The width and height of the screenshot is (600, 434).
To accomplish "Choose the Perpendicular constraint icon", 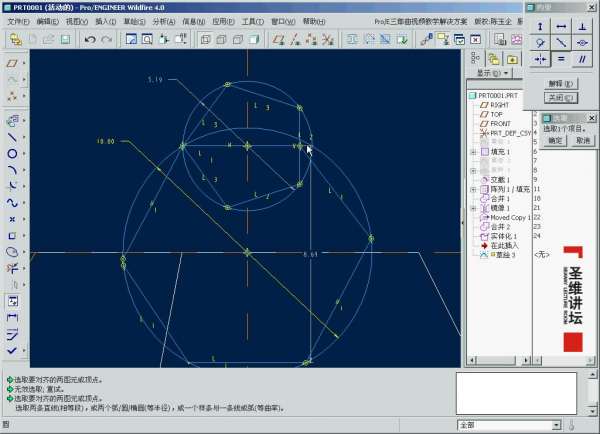I will pyautogui.click(x=582, y=26).
